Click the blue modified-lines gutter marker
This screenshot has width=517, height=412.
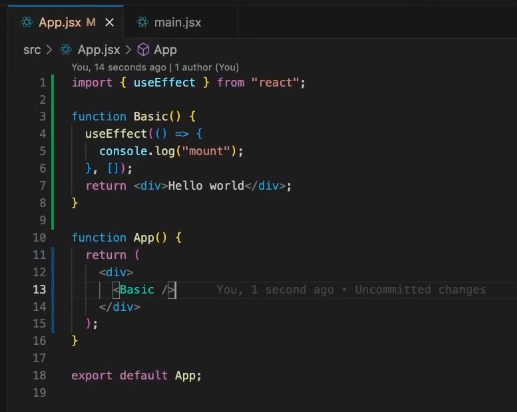53,290
